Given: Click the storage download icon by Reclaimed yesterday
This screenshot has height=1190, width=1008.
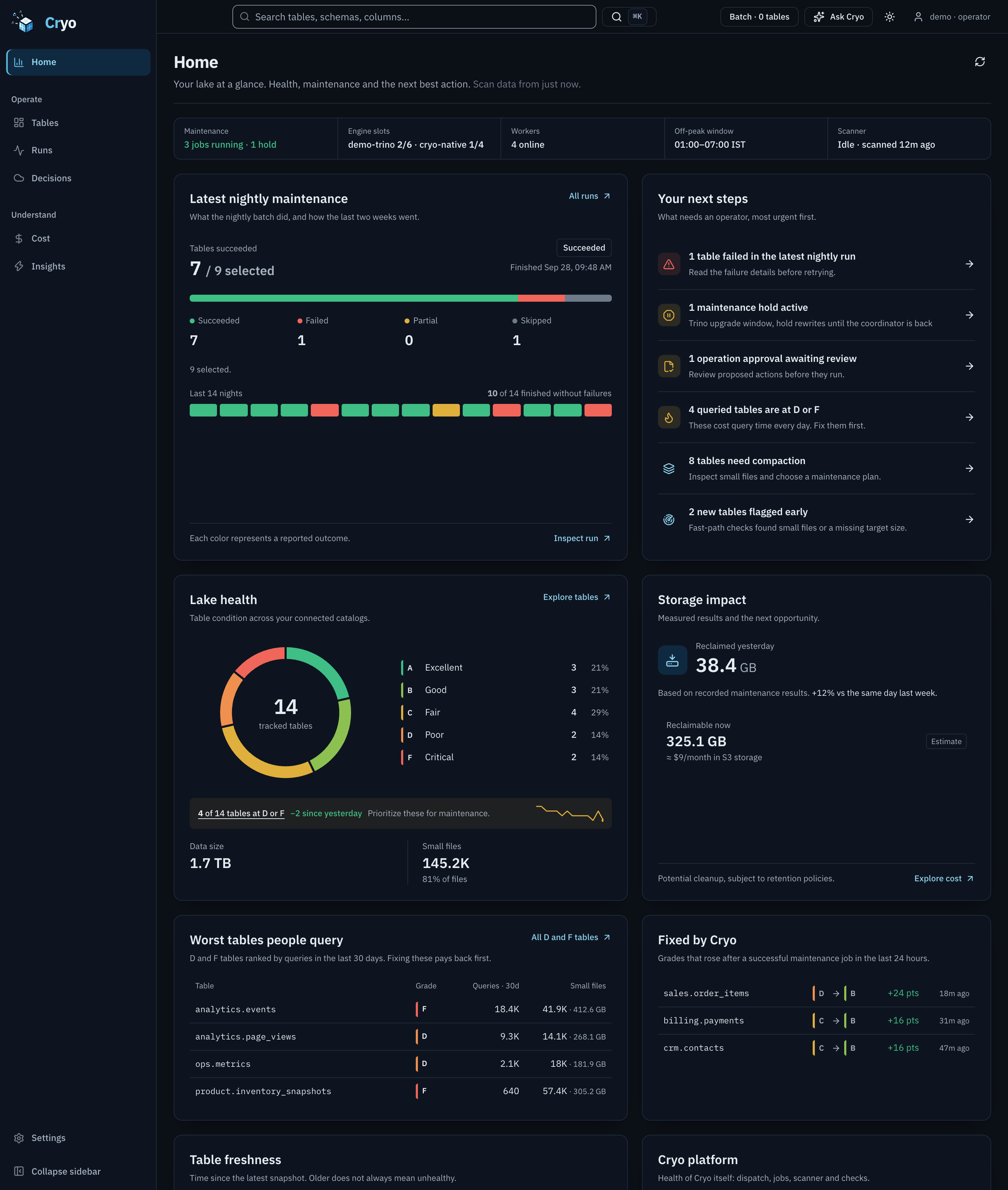Looking at the screenshot, I should tap(672, 660).
